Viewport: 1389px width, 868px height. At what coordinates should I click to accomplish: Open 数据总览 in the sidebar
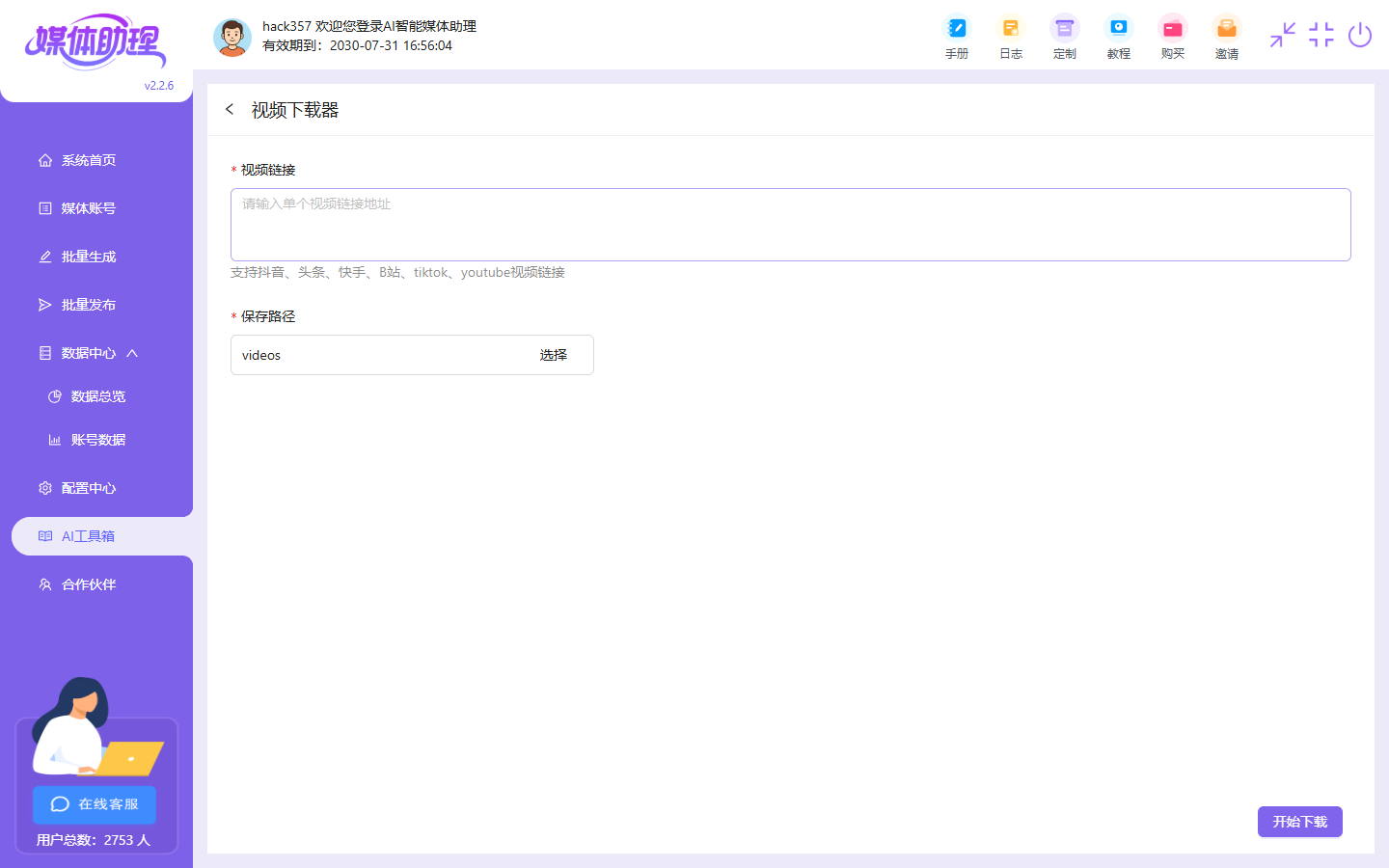coord(97,396)
